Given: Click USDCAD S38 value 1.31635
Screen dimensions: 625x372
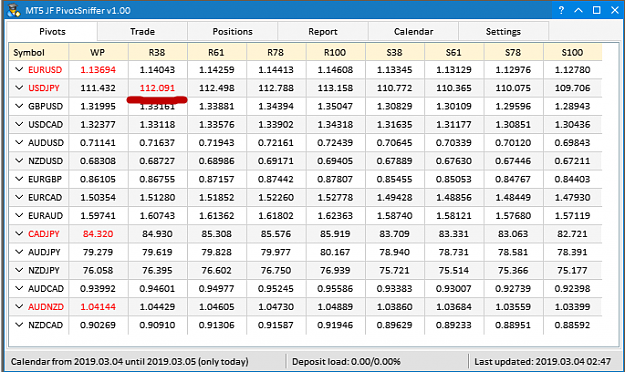Looking at the screenshot, I should [x=395, y=124].
